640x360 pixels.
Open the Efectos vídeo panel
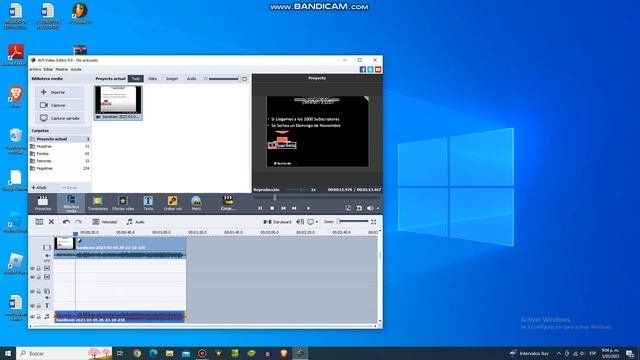[123, 203]
